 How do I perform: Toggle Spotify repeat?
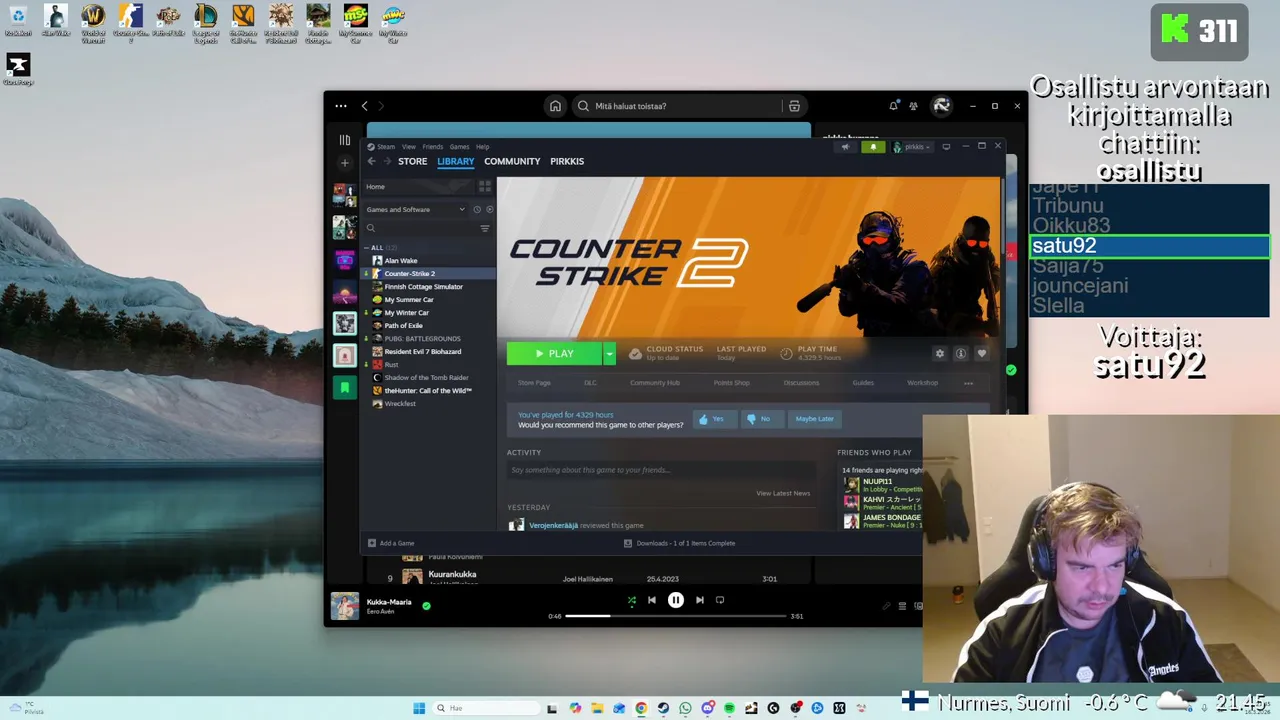[x=720, y=600]
